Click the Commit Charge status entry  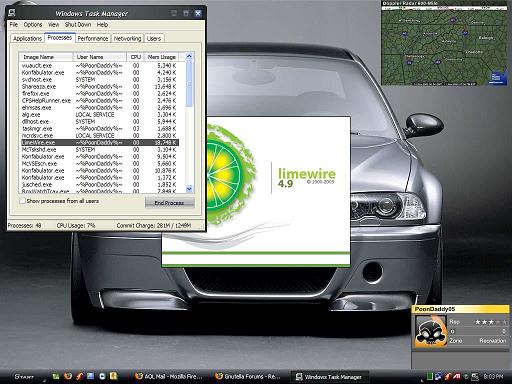point(154,226)
